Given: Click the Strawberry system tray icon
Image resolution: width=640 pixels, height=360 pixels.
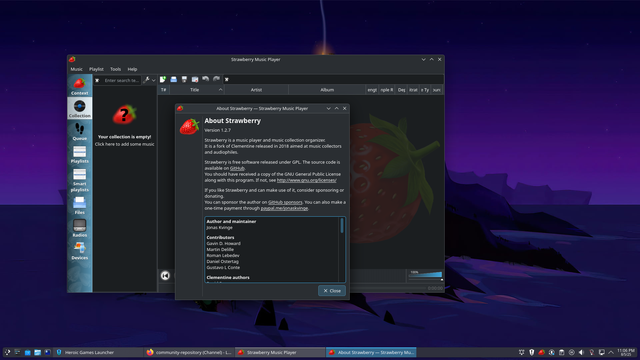Looking at the screenshot, I should [541, 352].
